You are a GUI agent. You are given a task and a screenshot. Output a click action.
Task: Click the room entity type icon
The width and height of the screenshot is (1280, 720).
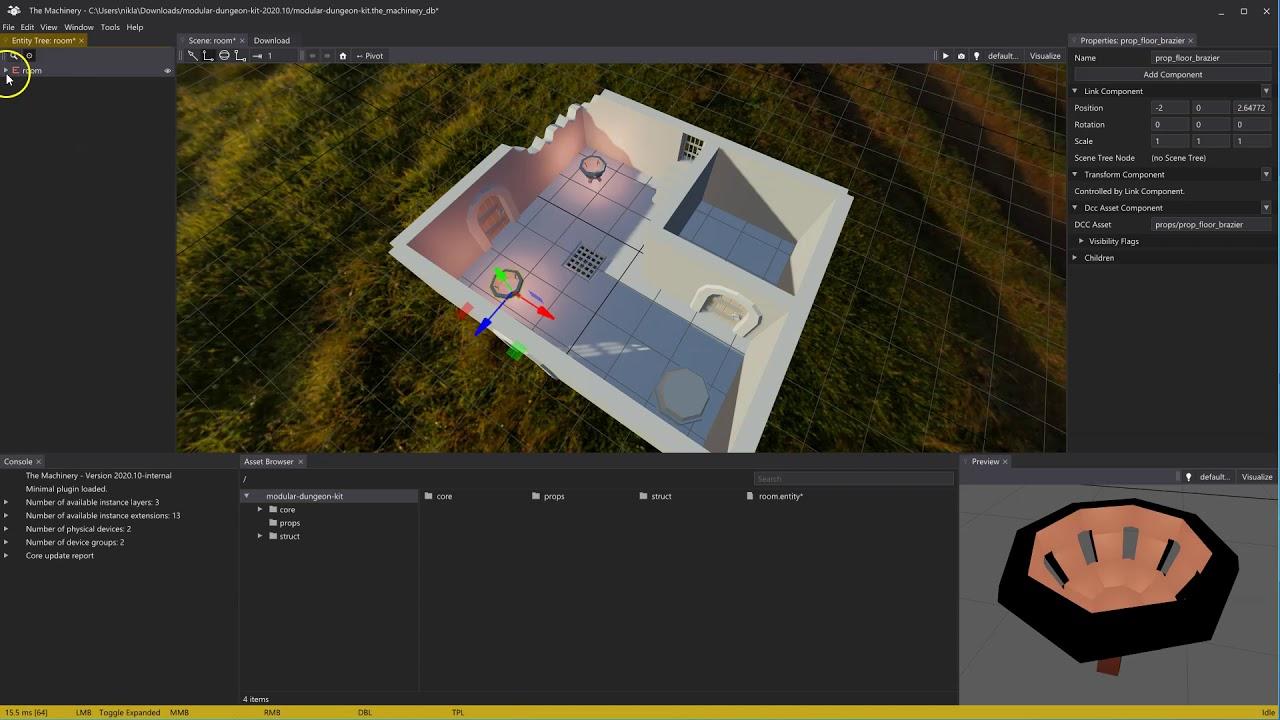coord(16,71)
